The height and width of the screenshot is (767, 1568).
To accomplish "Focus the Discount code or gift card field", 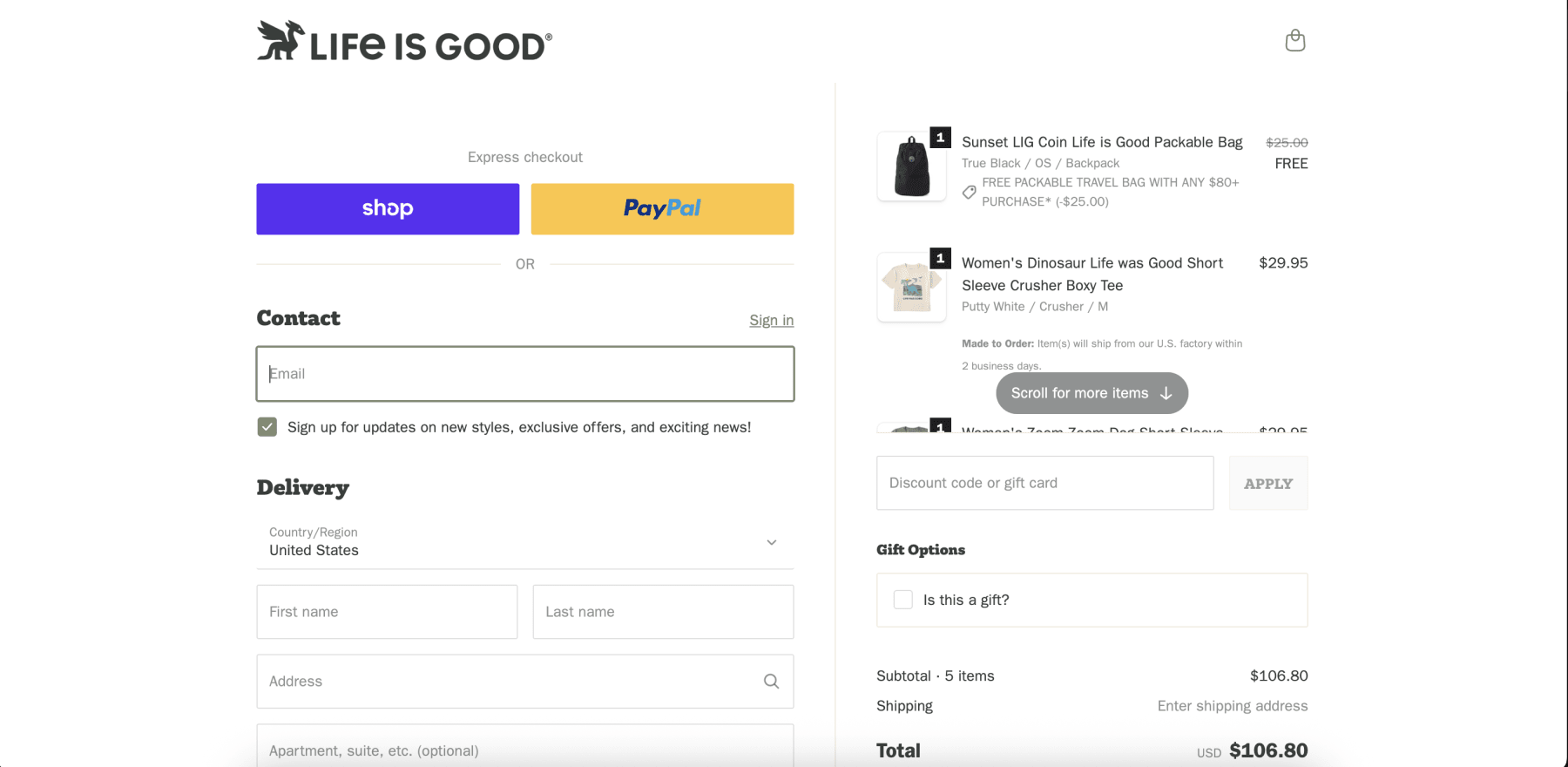I will coord(1044,483).
